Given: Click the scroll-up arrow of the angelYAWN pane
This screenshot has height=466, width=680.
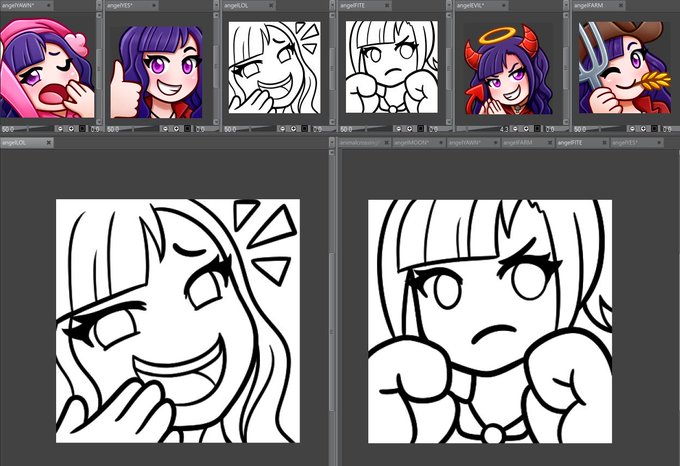Looking at the screenshot, I should click(99, 16).
